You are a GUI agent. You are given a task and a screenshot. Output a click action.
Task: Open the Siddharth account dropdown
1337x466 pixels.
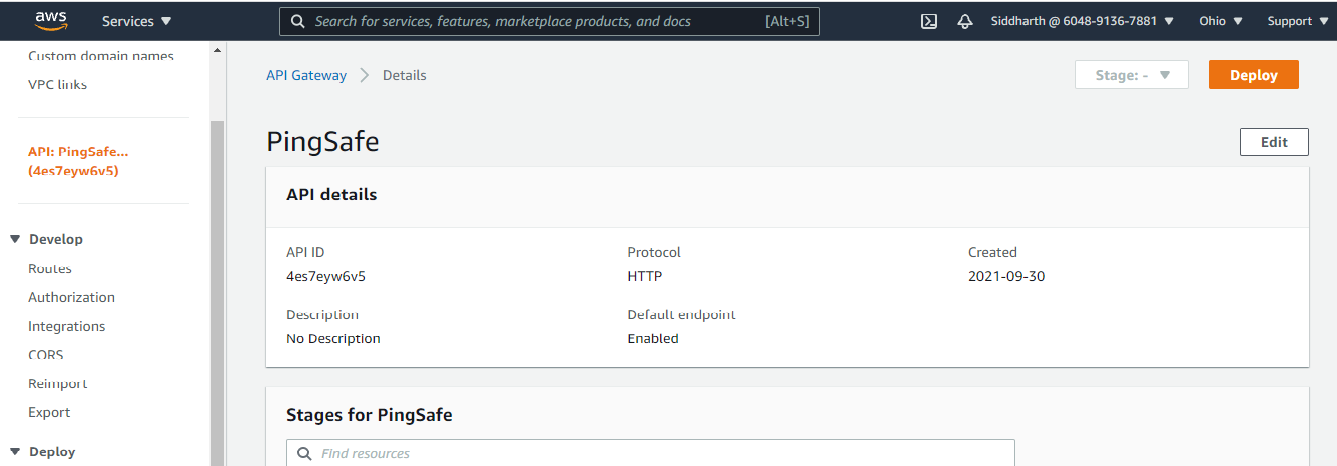pyautogui.click(x=1082, y=21)
